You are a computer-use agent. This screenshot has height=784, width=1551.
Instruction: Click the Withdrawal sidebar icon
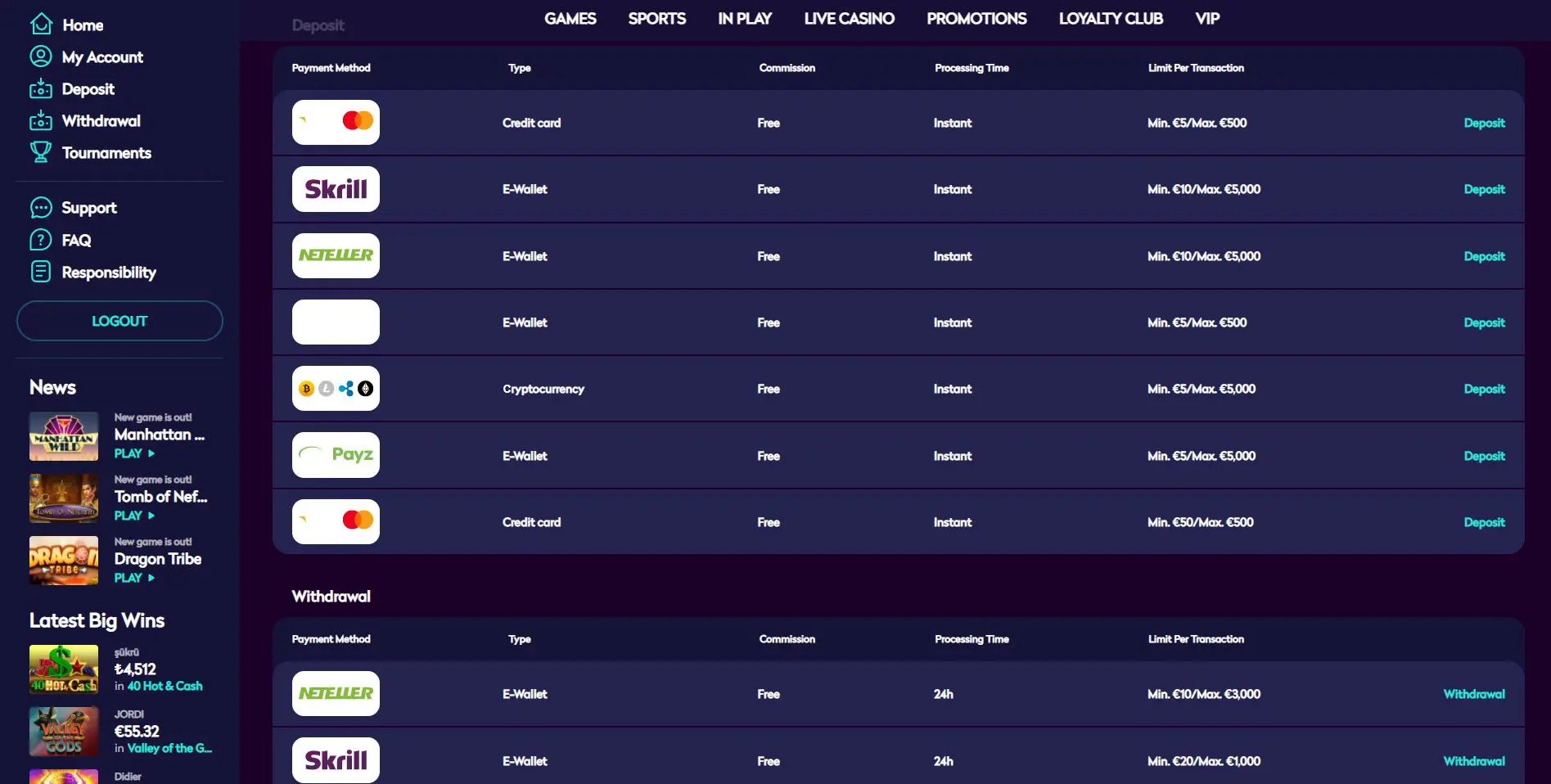(41, 120)
